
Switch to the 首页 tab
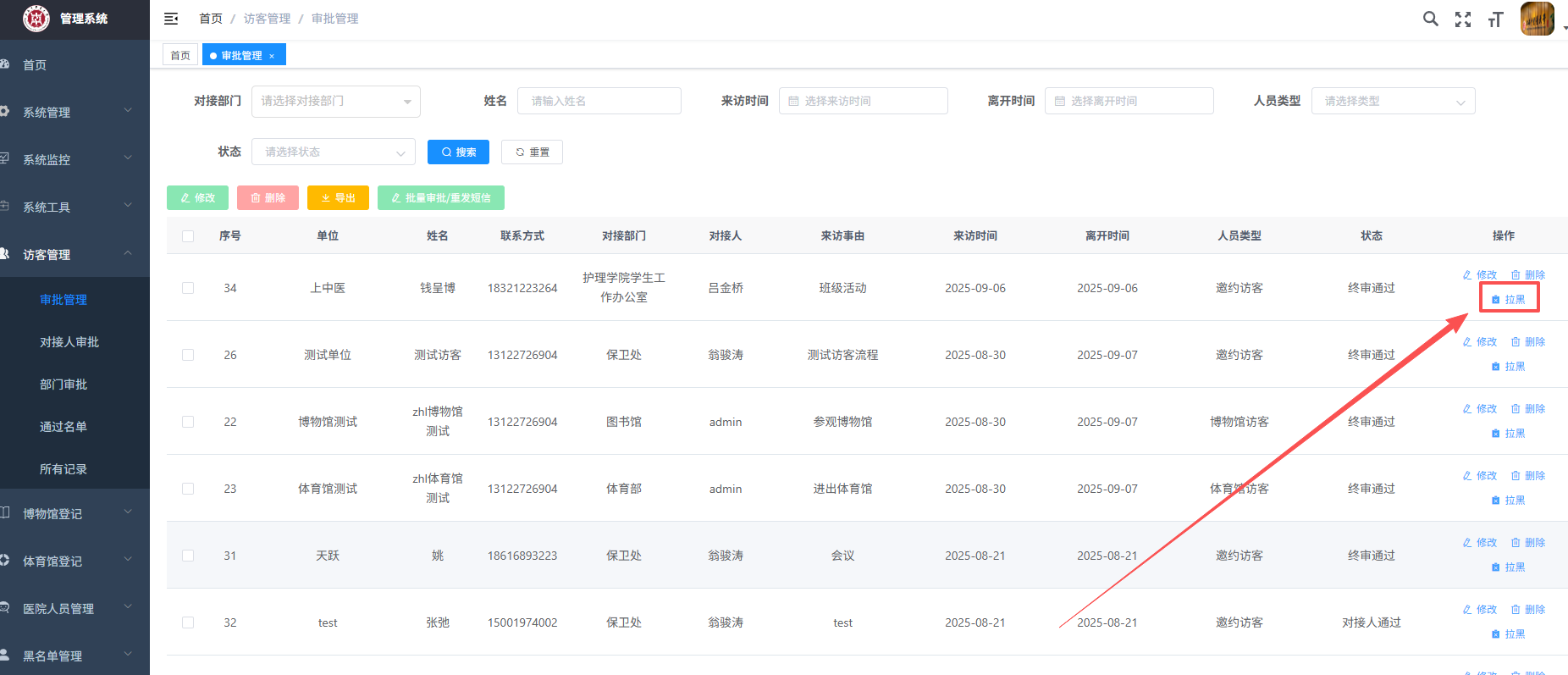(x=180, y=56)
